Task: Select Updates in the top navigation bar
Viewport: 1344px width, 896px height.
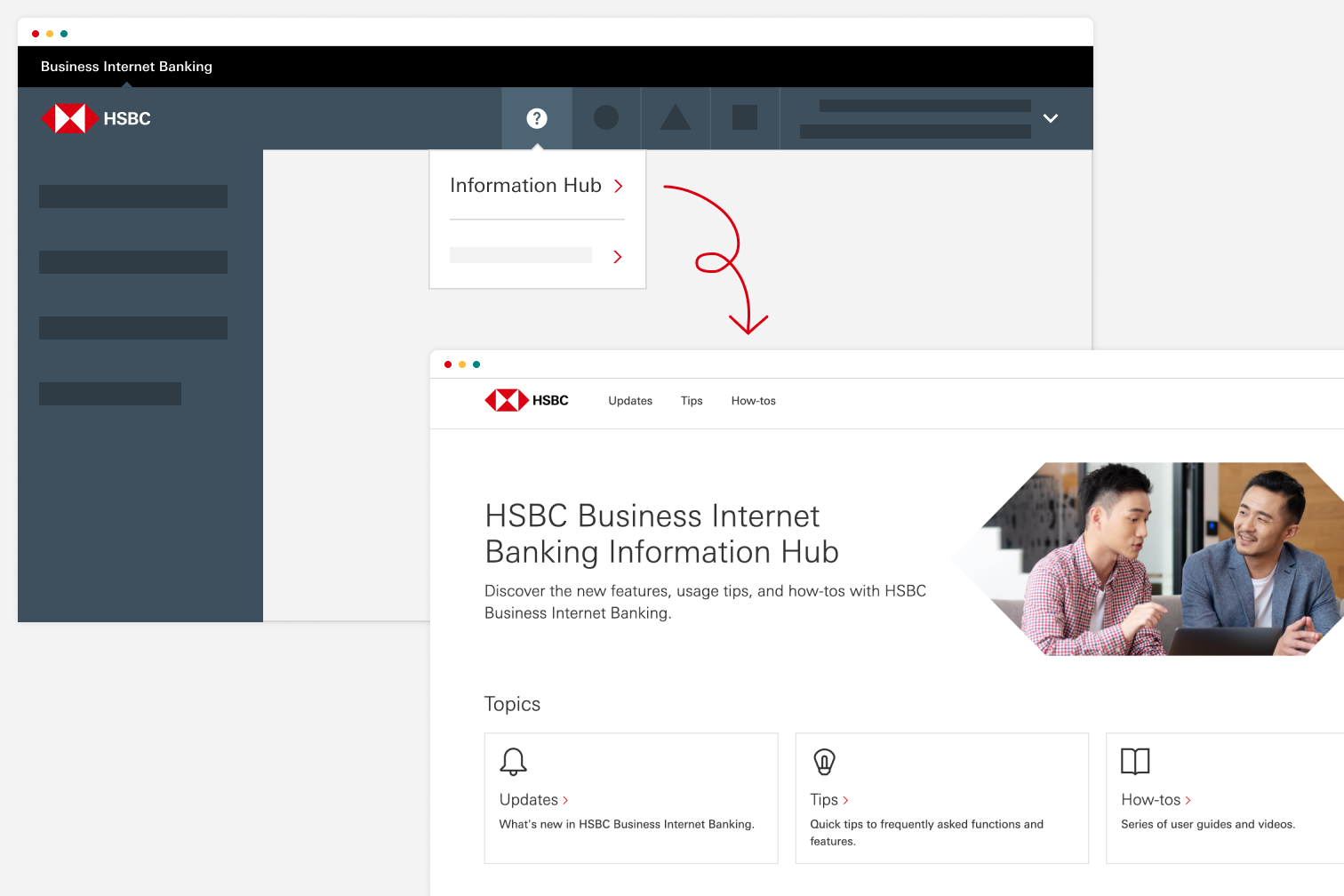Action: coord(630,400)
